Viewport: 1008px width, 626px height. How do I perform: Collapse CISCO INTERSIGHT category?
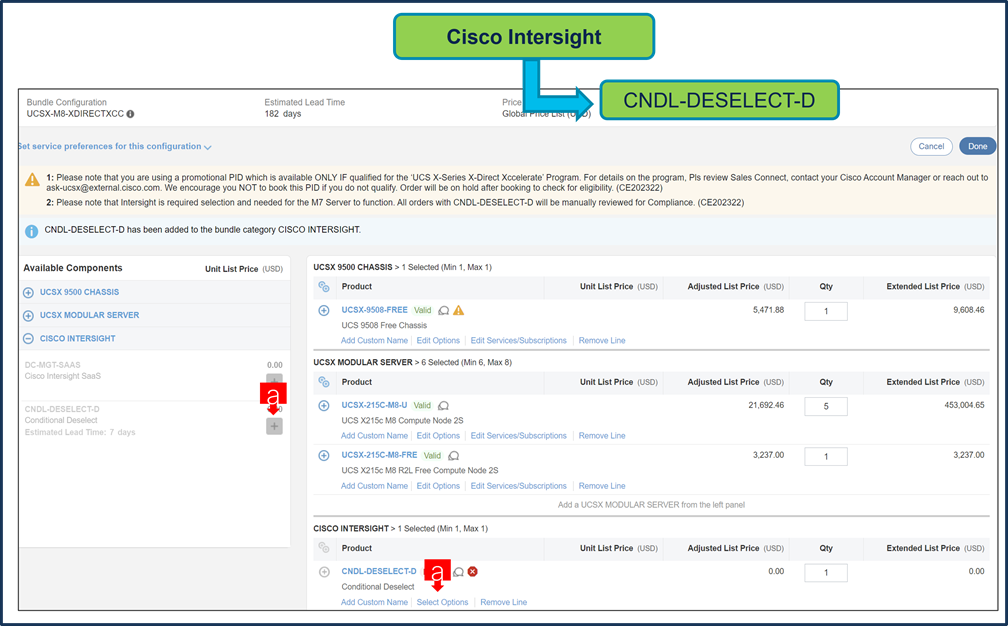28,339
